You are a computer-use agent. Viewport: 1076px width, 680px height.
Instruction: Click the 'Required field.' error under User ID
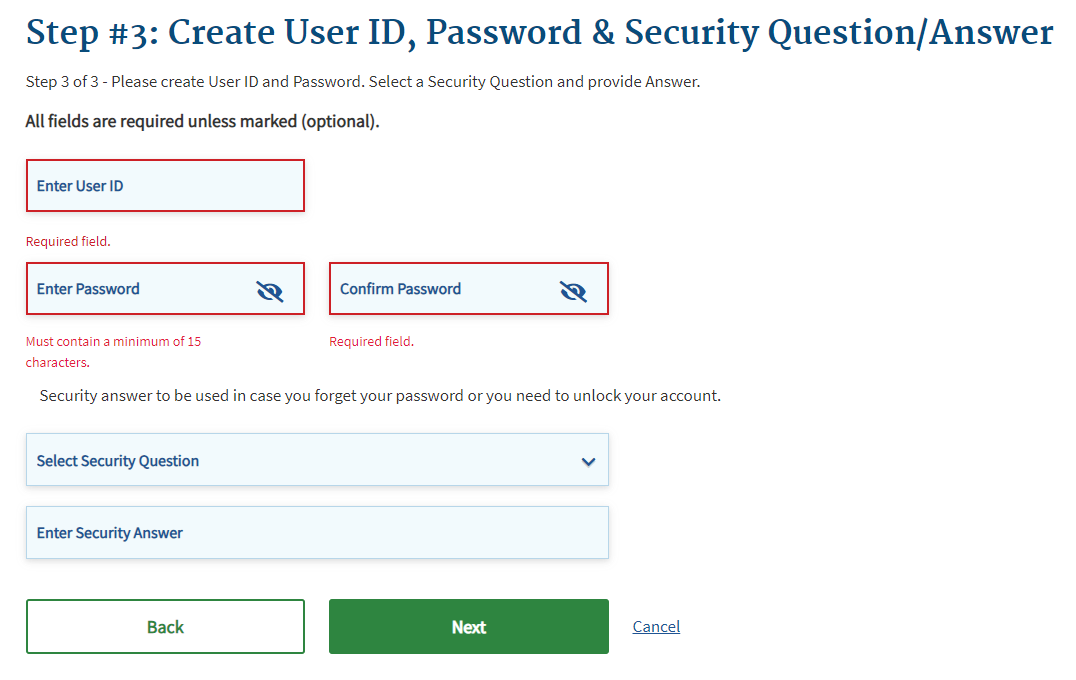pyautogui.click(x=68, y=242)
